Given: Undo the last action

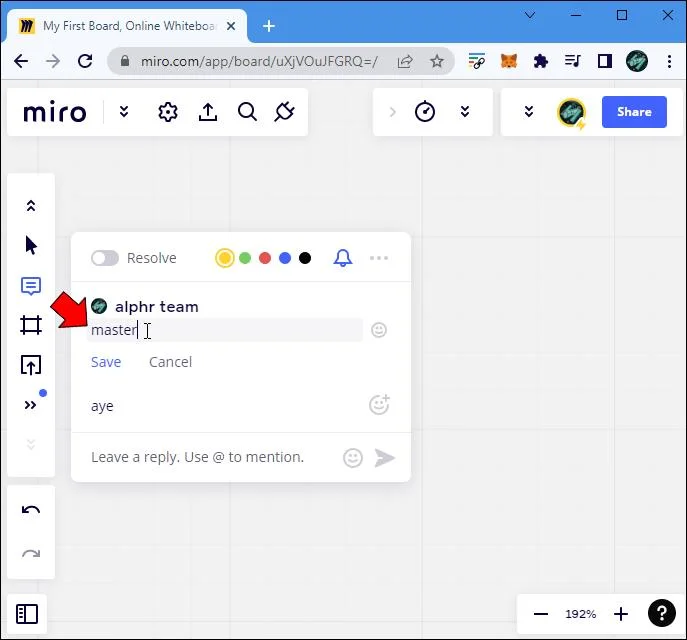Looking at the screenshot, I should coord(31,510).
